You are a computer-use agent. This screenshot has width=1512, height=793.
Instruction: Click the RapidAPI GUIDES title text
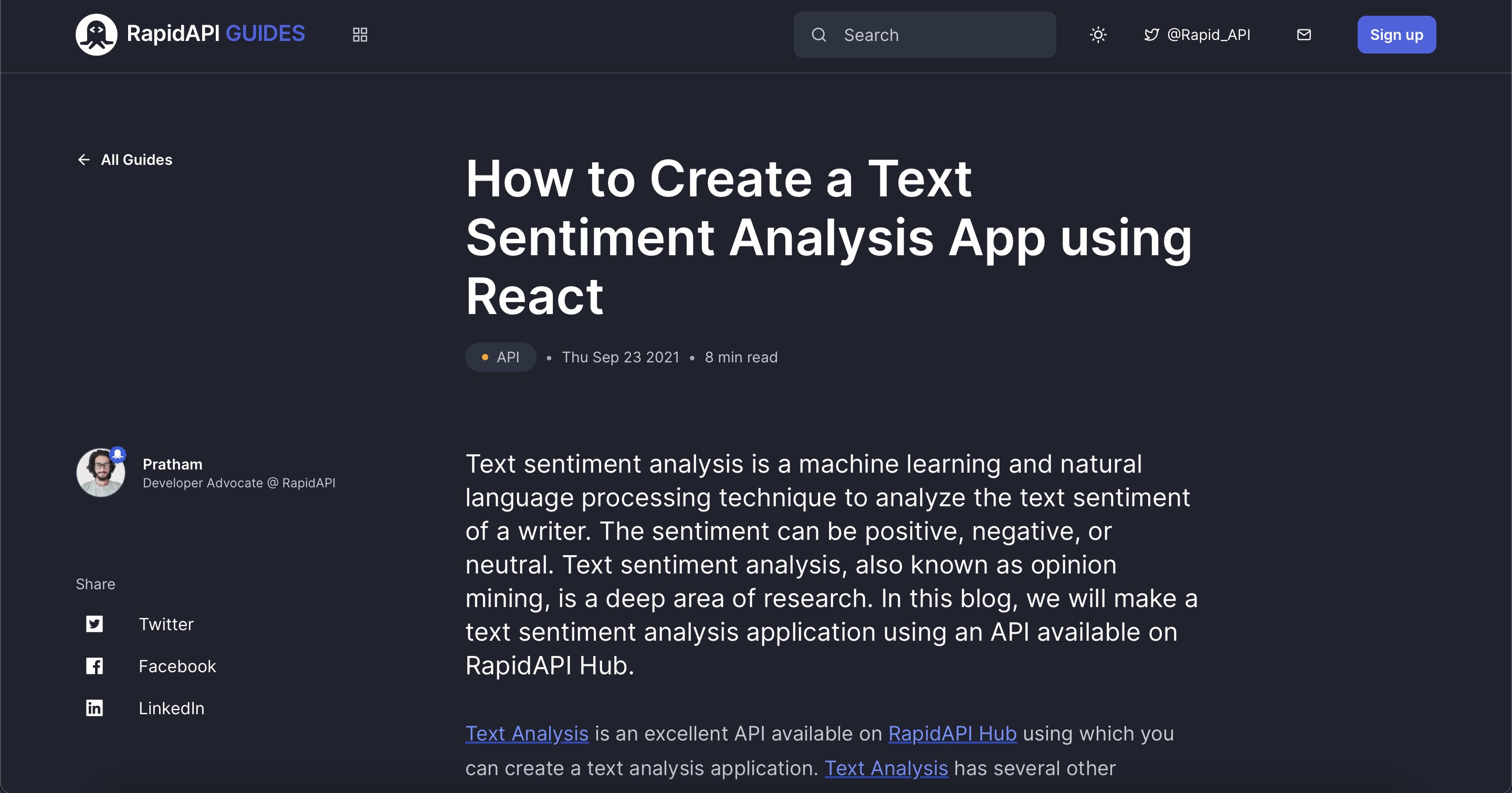point(215,34)
